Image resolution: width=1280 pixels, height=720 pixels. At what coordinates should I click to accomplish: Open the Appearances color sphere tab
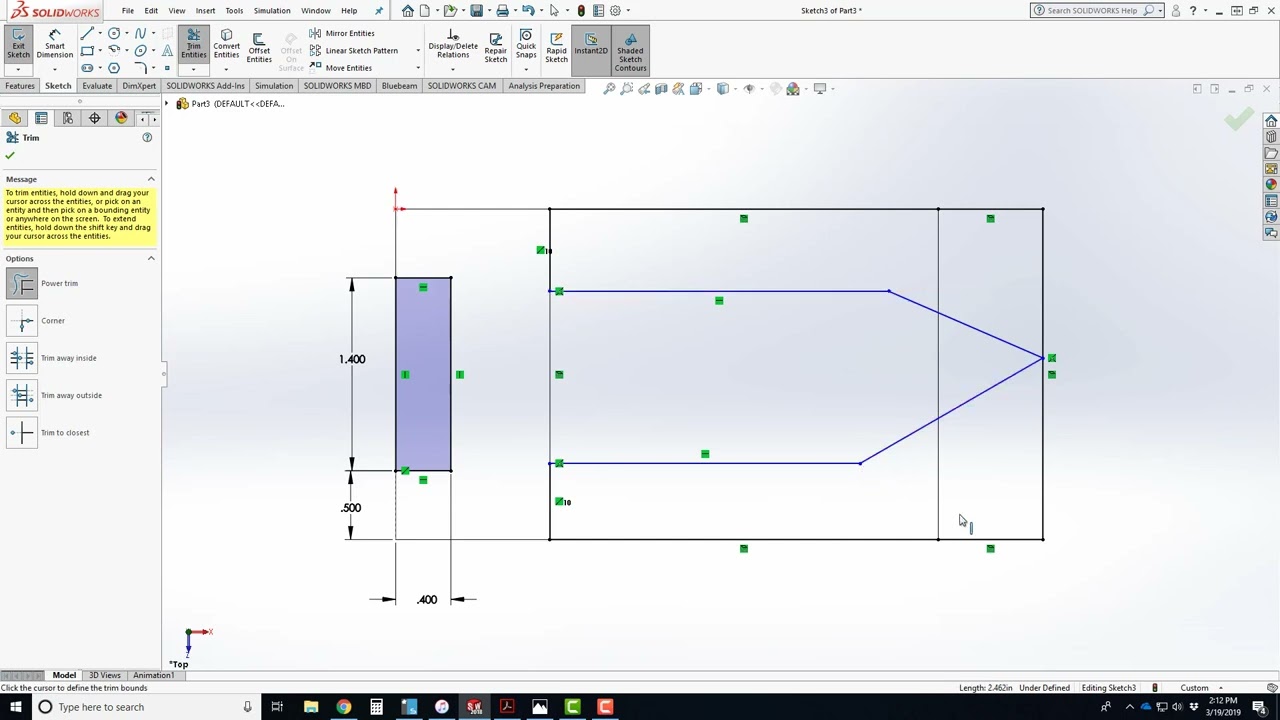pyautogui.click(x=121, y=118)
